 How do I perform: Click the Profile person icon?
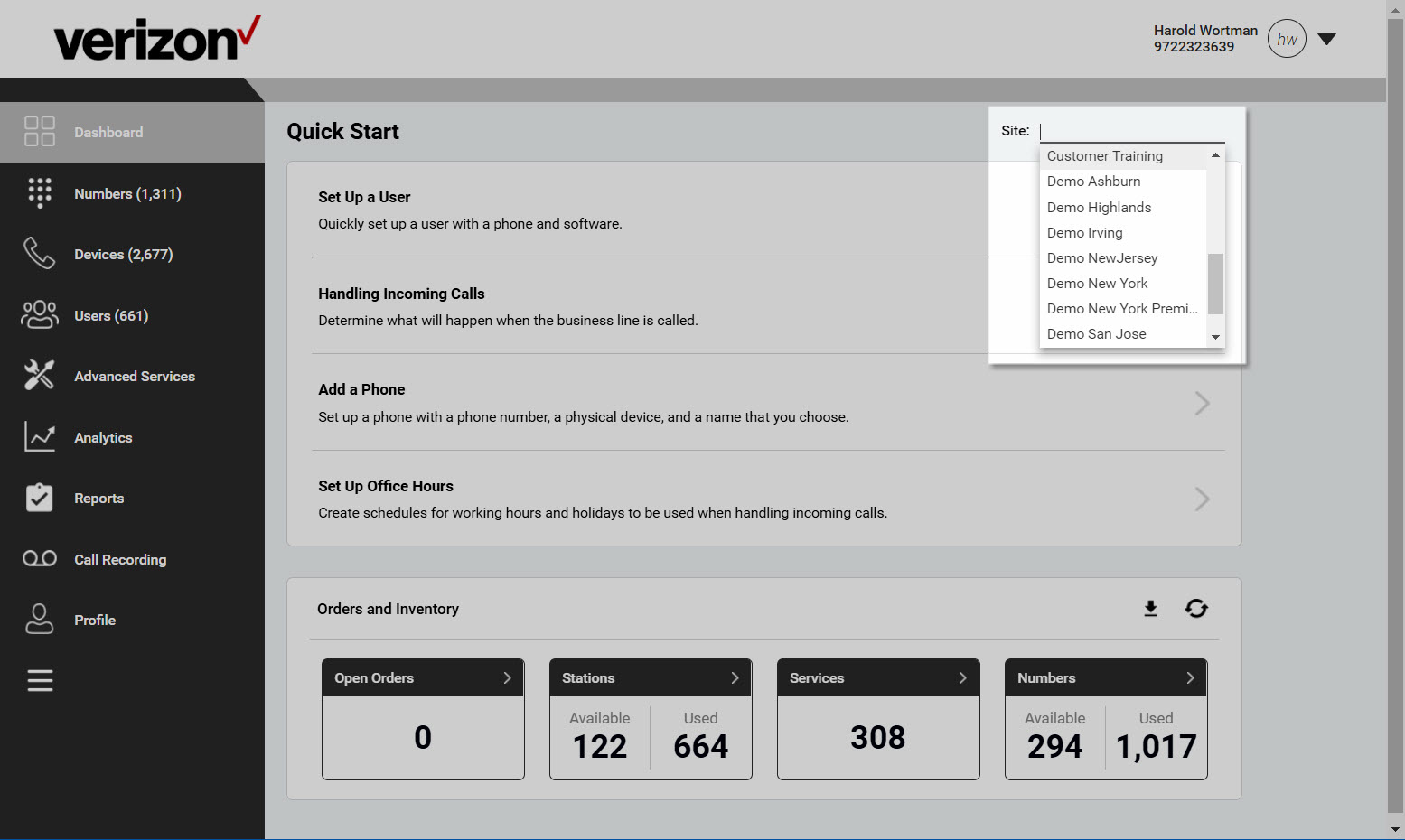(40, 619)
